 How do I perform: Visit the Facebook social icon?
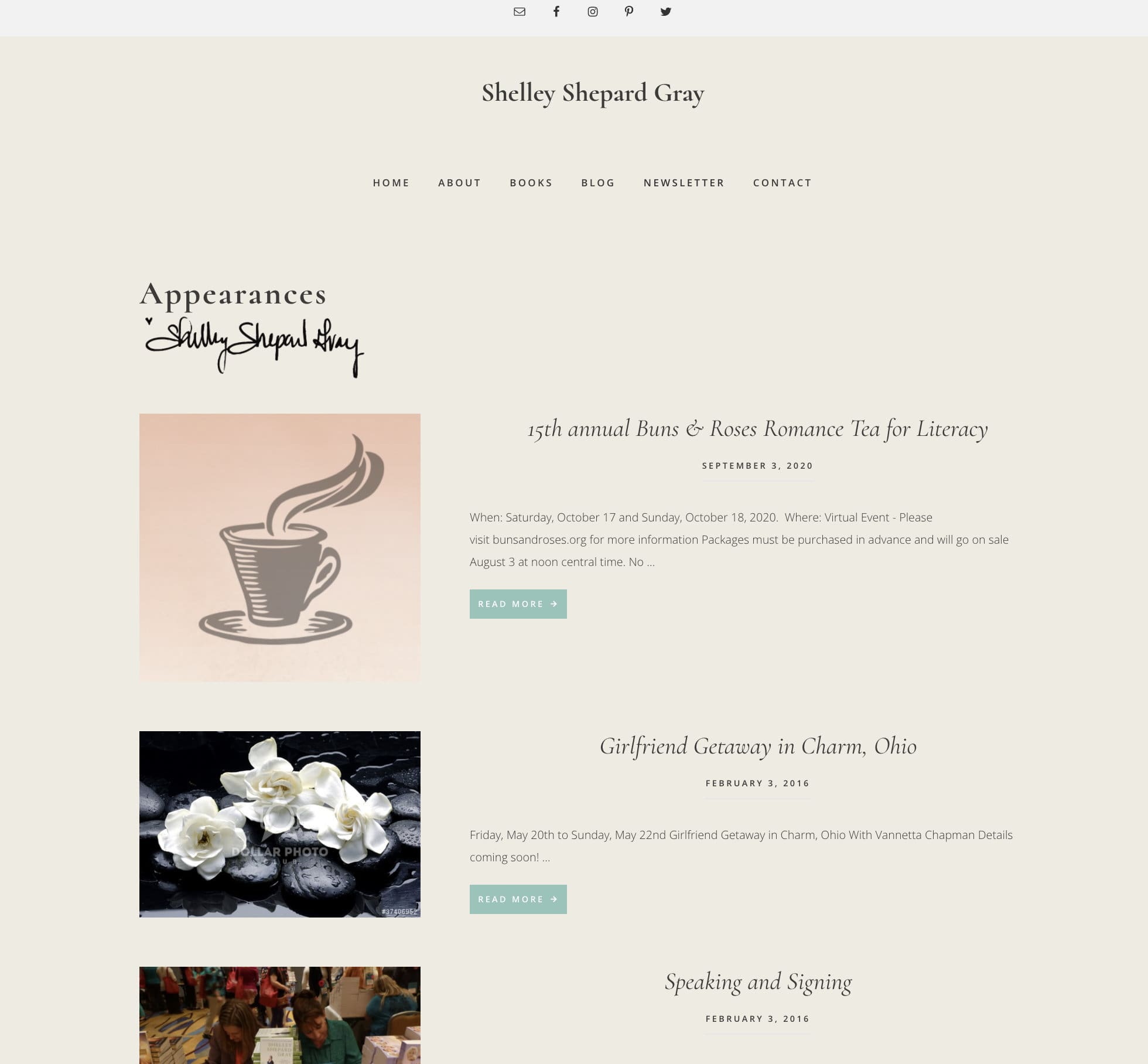556,12
